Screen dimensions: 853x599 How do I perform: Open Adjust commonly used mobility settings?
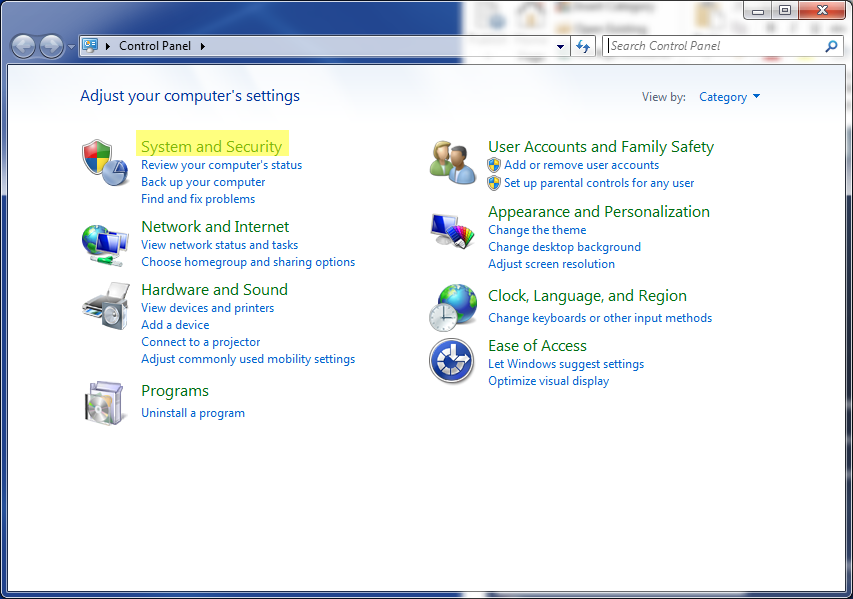tap(248, 359)
